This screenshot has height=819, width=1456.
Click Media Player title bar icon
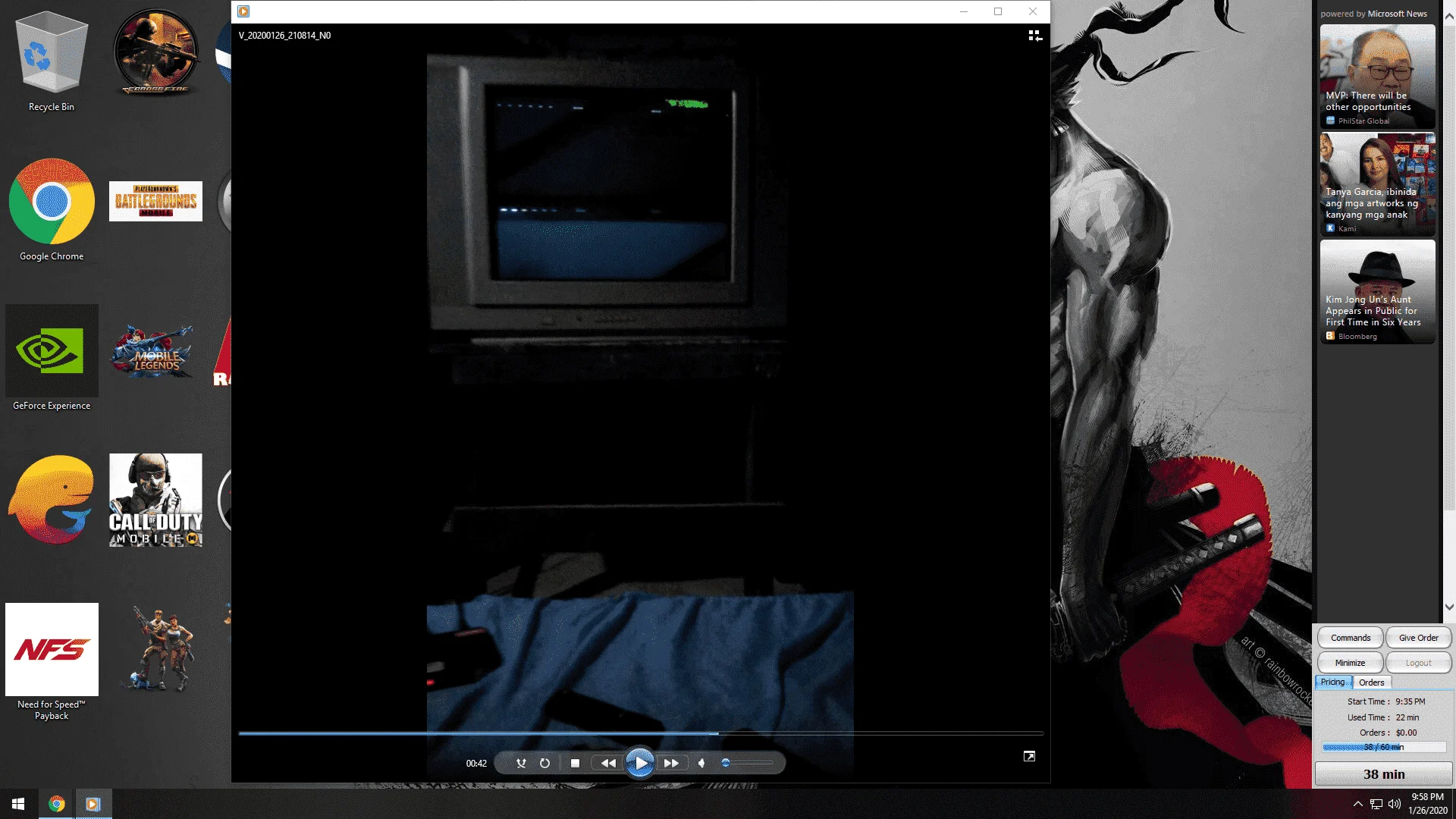(243, 11)
